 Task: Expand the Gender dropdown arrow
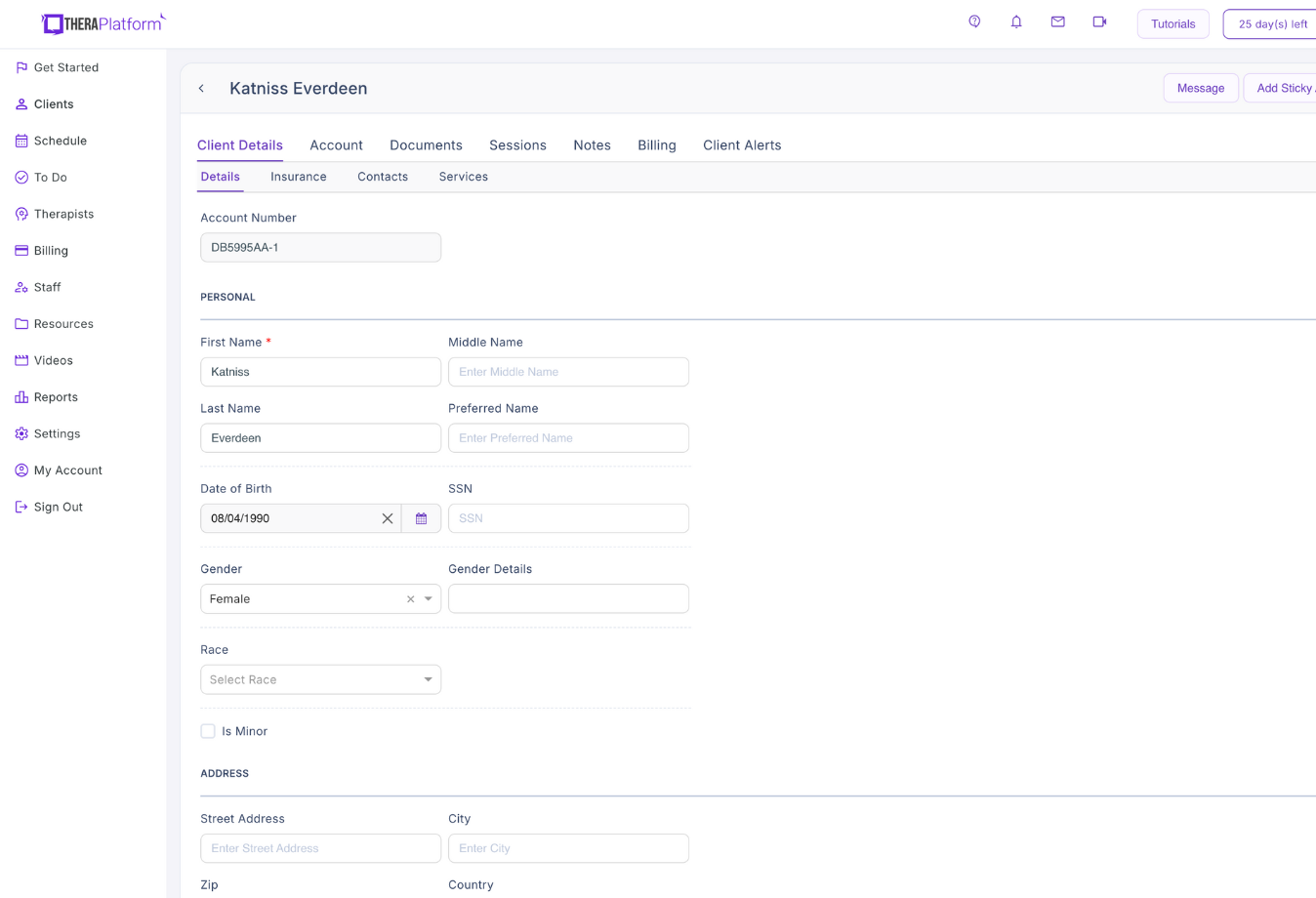tap(428, 599)
